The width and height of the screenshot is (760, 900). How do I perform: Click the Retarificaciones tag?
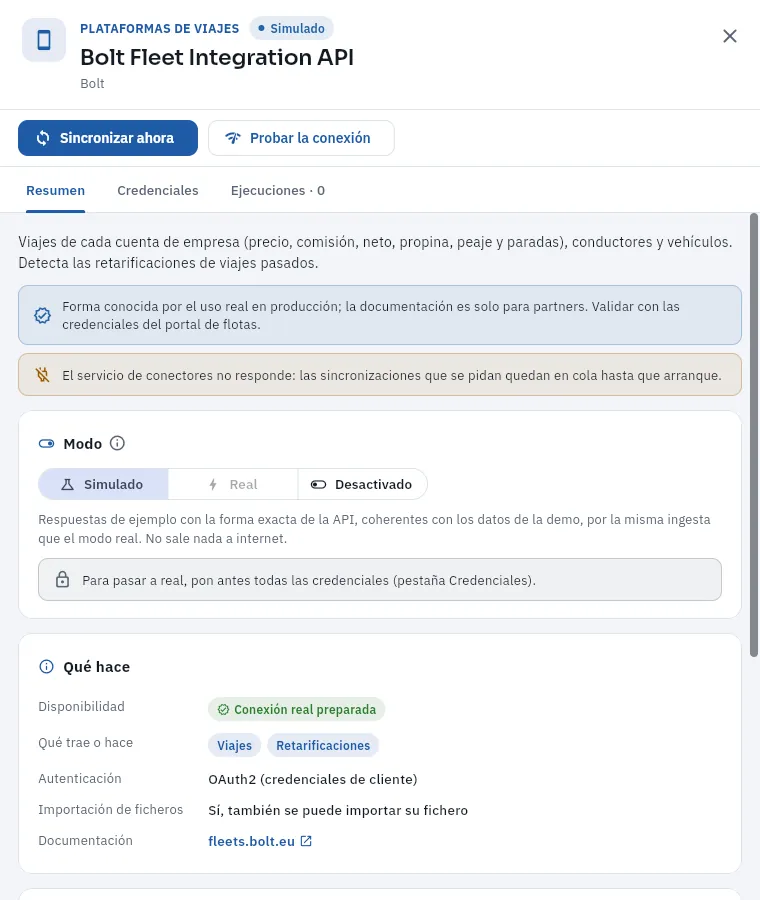(x=323, y=745)
